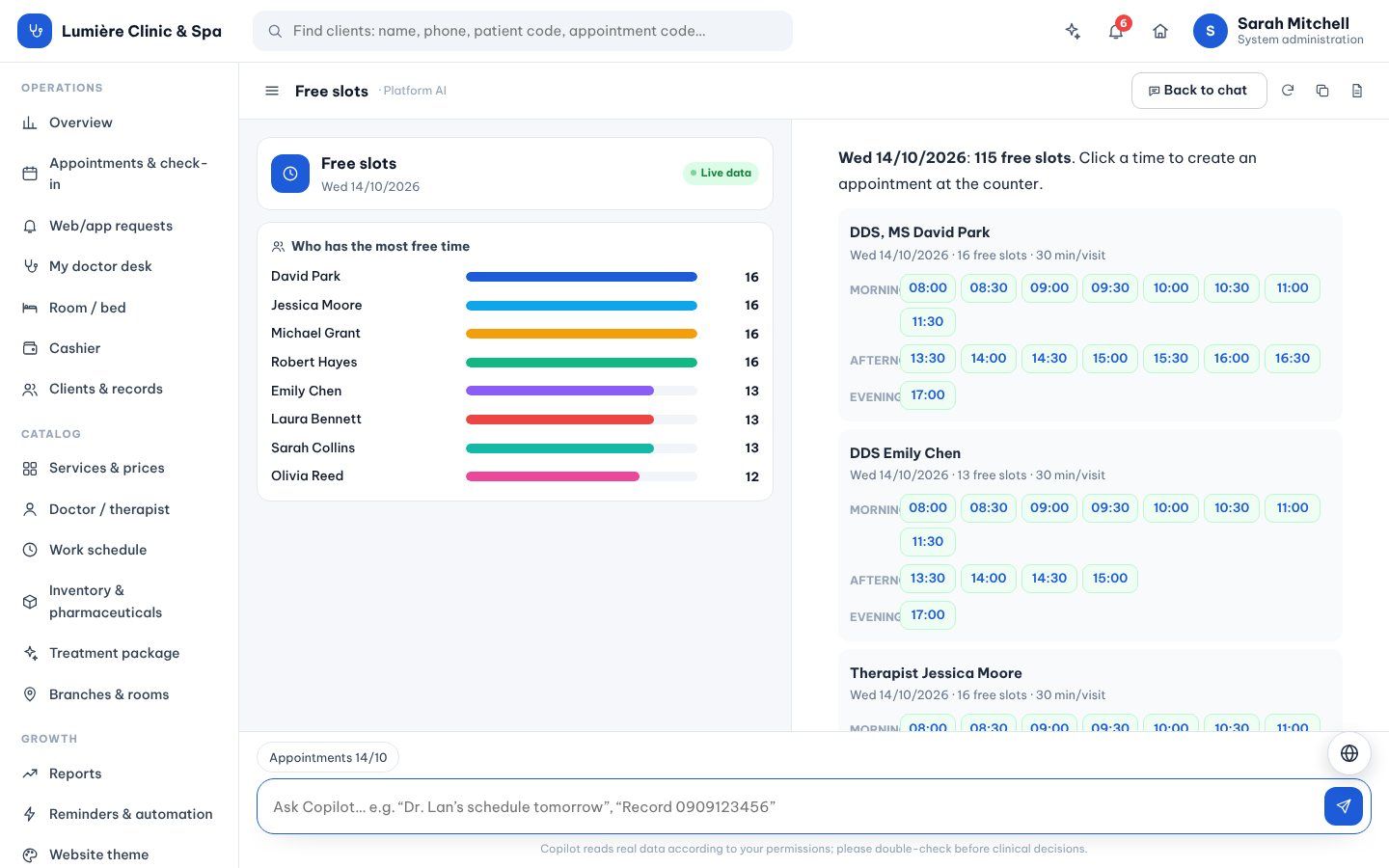Pick Emily Chen's 15:00 afternoon slot

click(1110, 578)
